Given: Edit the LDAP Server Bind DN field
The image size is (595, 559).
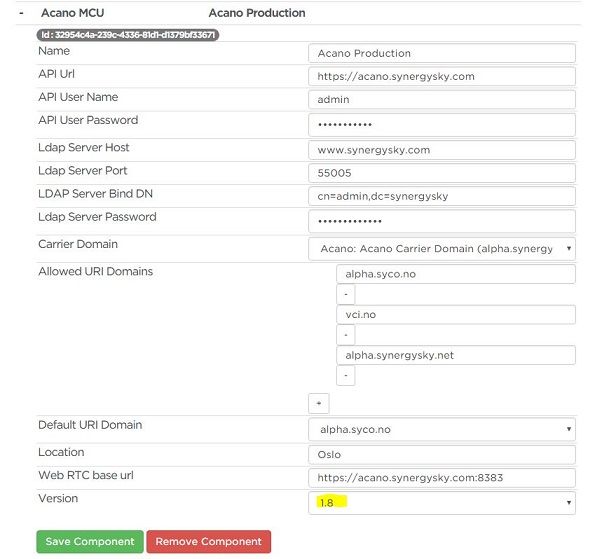Looking at the screenshot, I should click(x=442, y=196).
